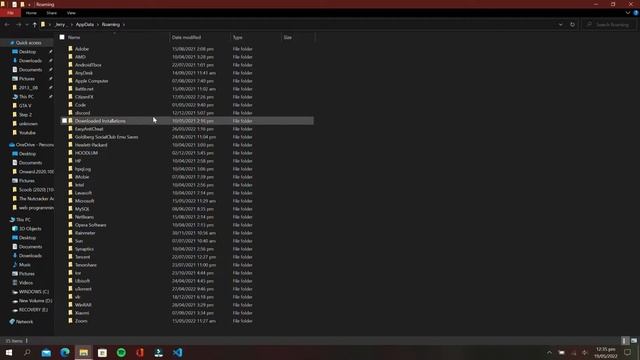Open the AnyDesk folder icon

click(70, 73)
